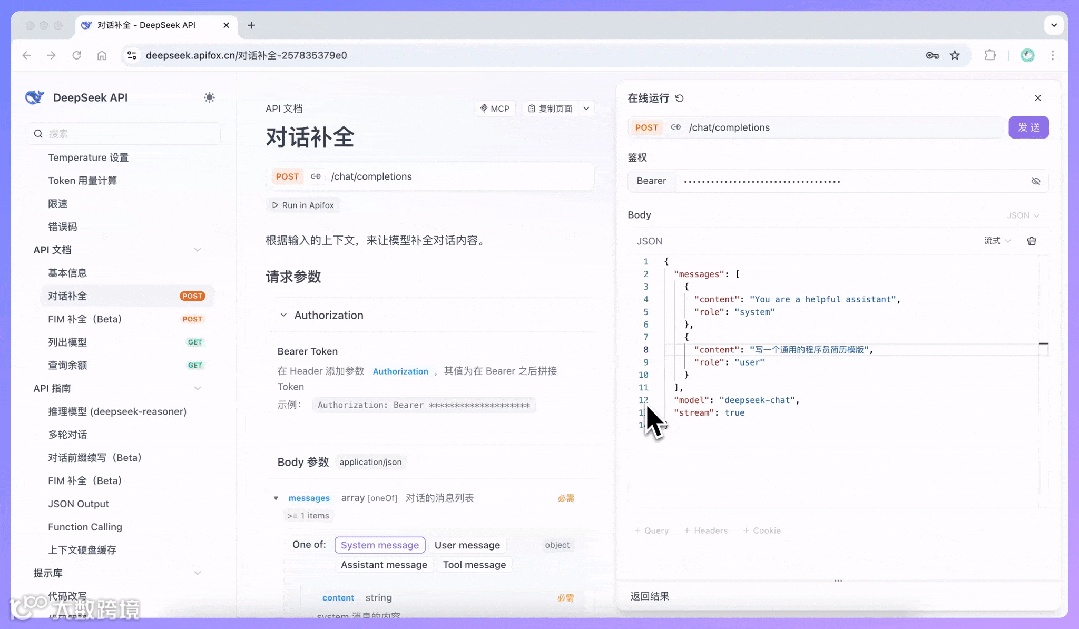Click the password key icon in address bar
The image size is (1079, 629).
point(932,55)
